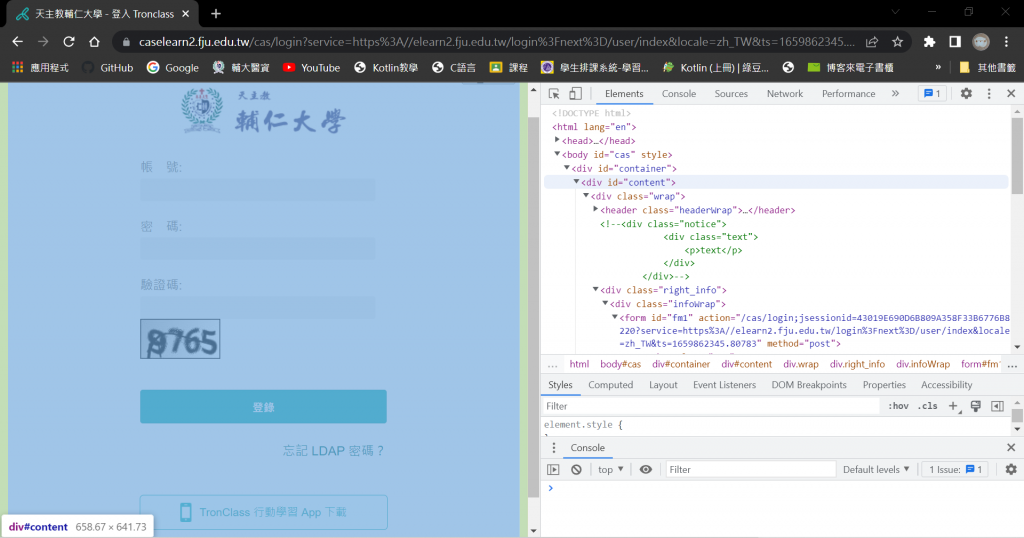The width and height of the screenshot is (1024, 538).
Task: Click the browser forward arrow
Action: point(43,42)
